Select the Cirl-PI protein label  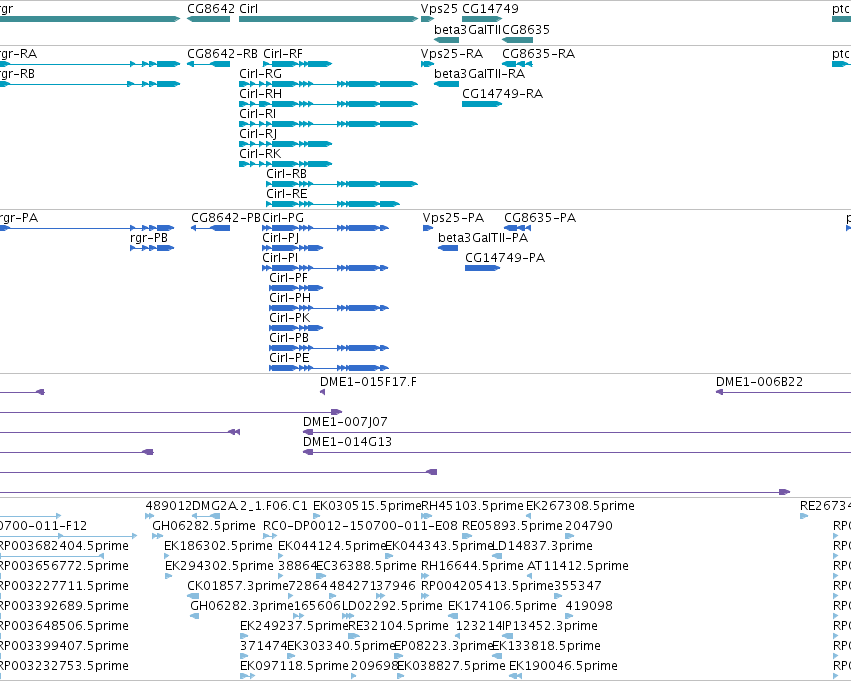tap(280, 258)
